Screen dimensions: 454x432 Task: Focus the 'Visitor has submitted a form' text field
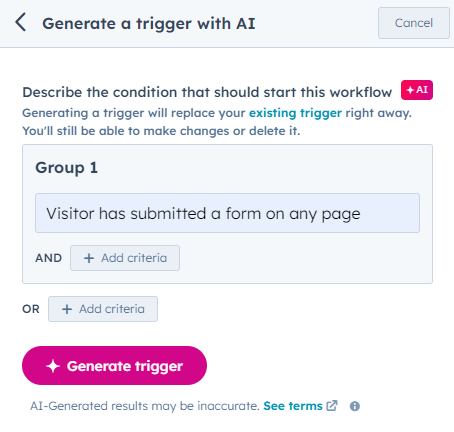(x=227, y=213)
